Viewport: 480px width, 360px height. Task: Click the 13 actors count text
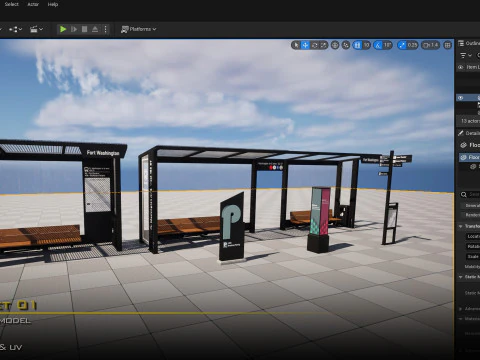point(470,121)
